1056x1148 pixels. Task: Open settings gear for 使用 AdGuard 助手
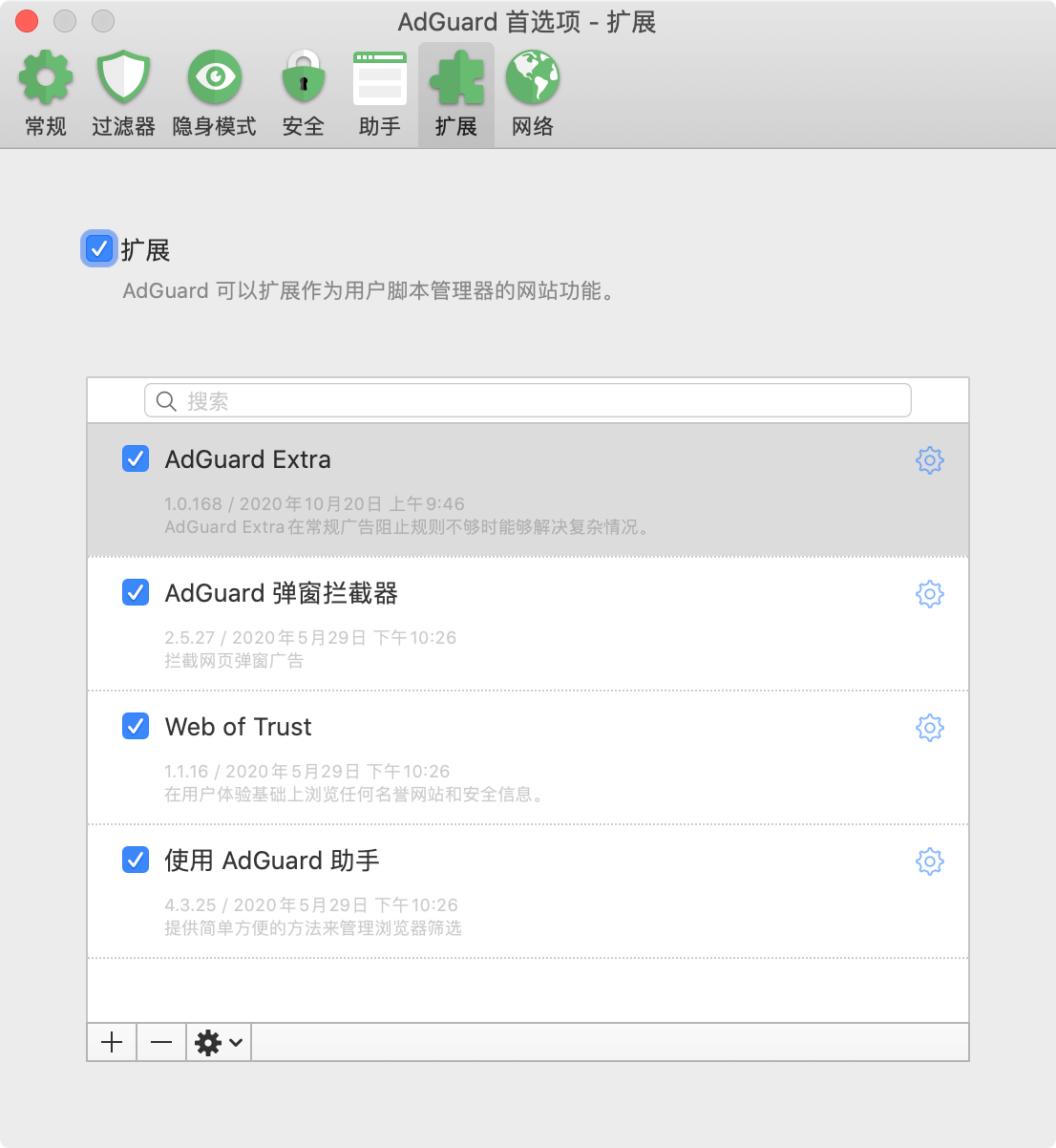[929, 861]
